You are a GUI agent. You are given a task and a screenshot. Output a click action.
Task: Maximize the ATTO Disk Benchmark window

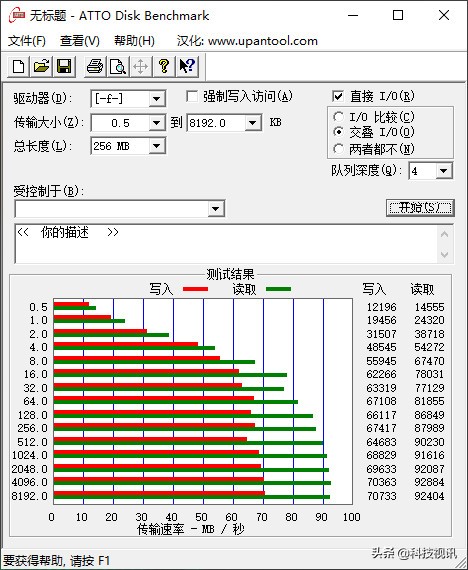tap(398, 15)
